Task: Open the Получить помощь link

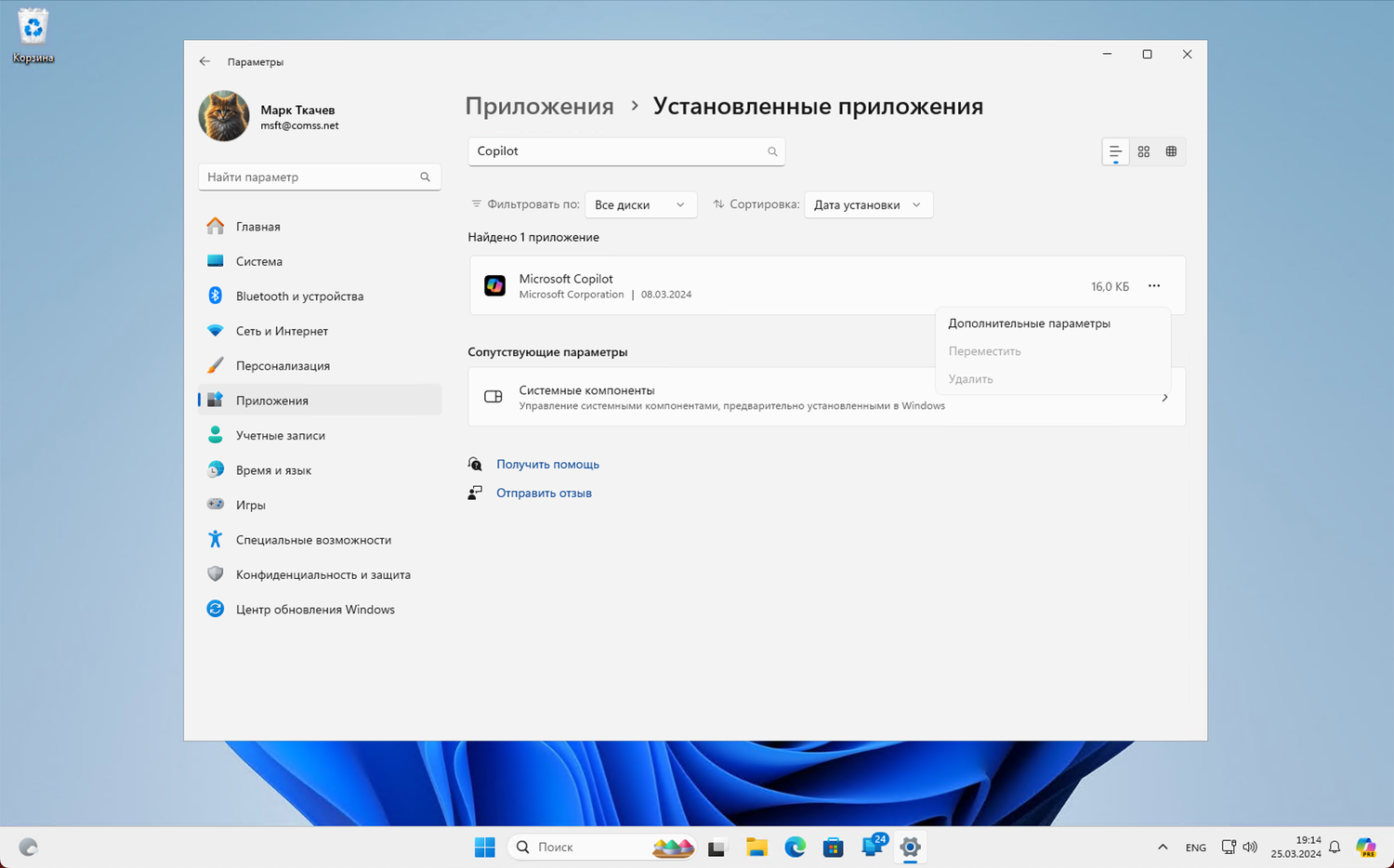Action: coord(547,464)
